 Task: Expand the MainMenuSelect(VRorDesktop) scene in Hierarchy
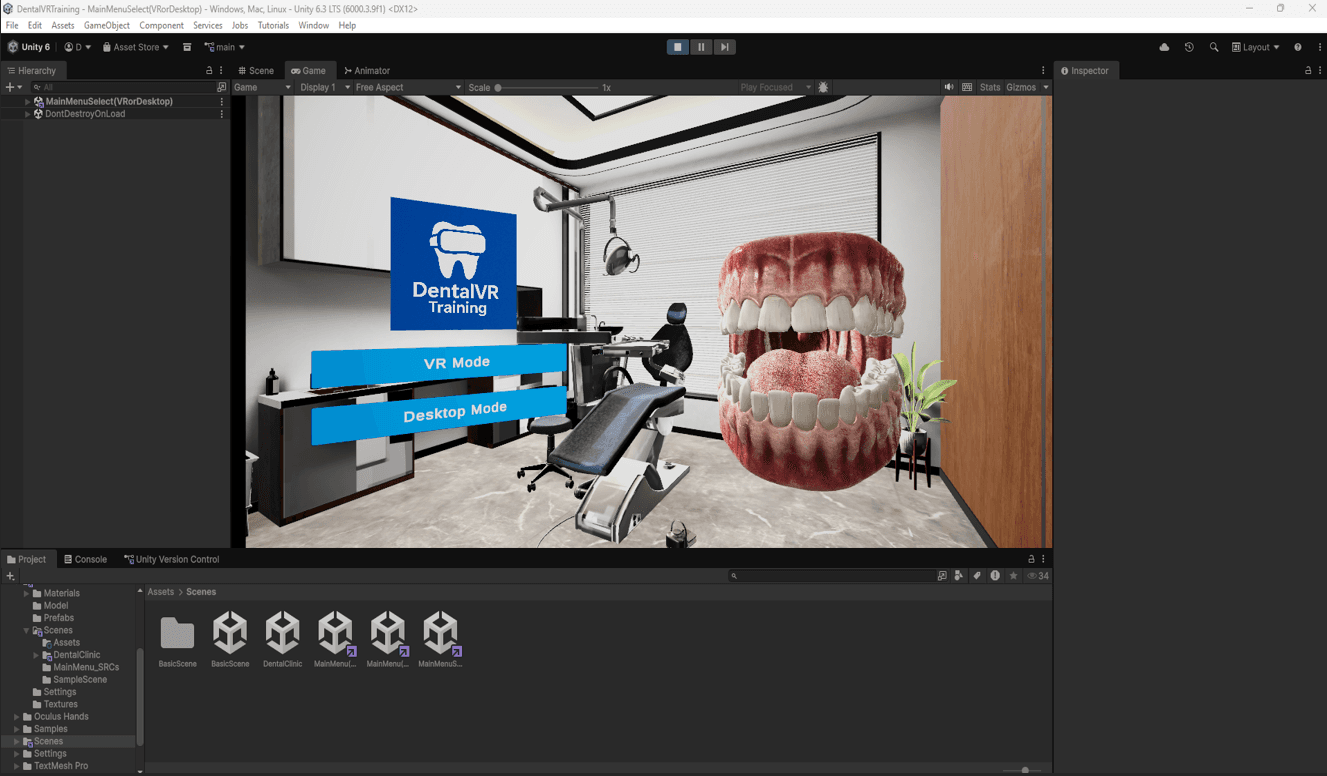[x=28, y=102]
